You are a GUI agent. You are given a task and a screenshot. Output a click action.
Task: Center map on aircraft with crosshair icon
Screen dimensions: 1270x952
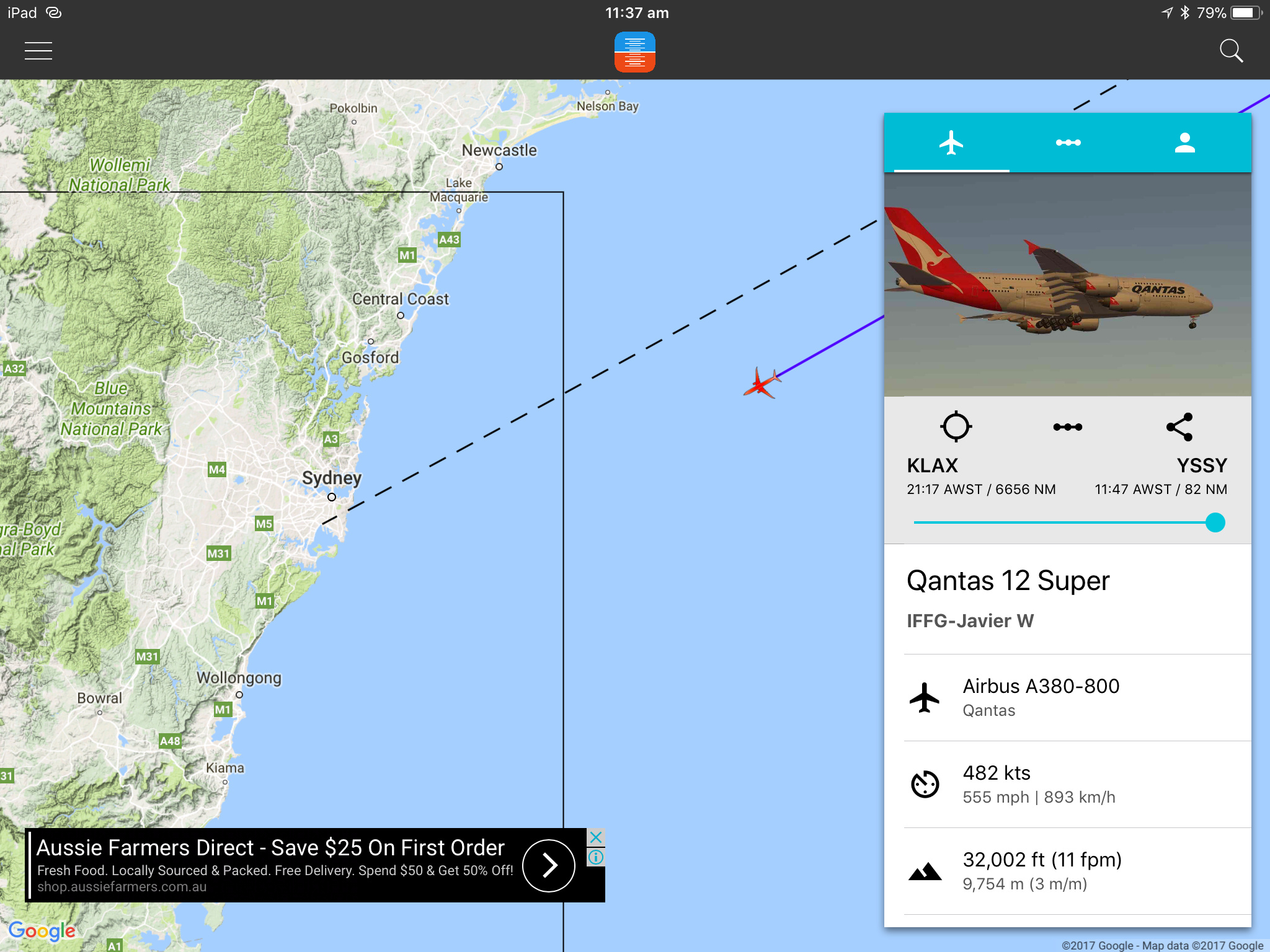click(956, 426)
